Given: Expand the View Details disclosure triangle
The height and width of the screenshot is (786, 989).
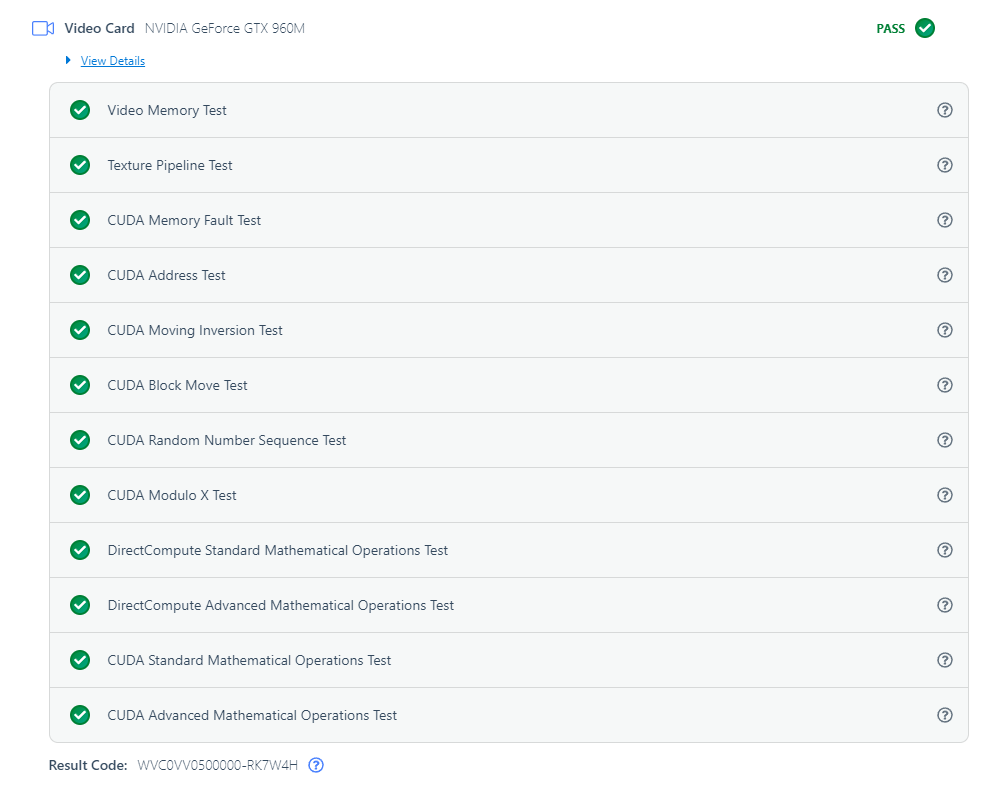Looking at the screenshot, I should [68, 60].
